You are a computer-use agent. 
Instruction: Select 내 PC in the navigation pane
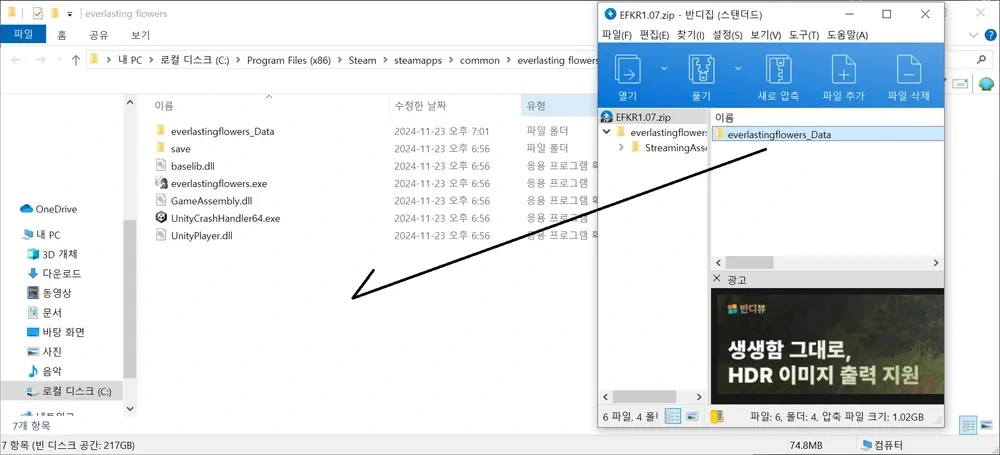[x=41, y=235]
